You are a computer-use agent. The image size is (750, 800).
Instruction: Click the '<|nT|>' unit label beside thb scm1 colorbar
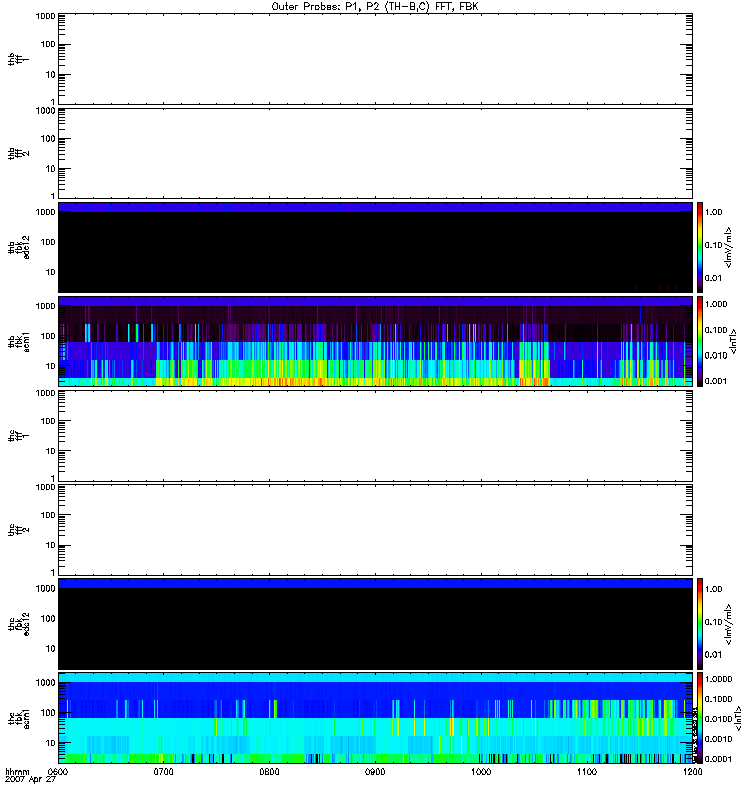(734, 341)
